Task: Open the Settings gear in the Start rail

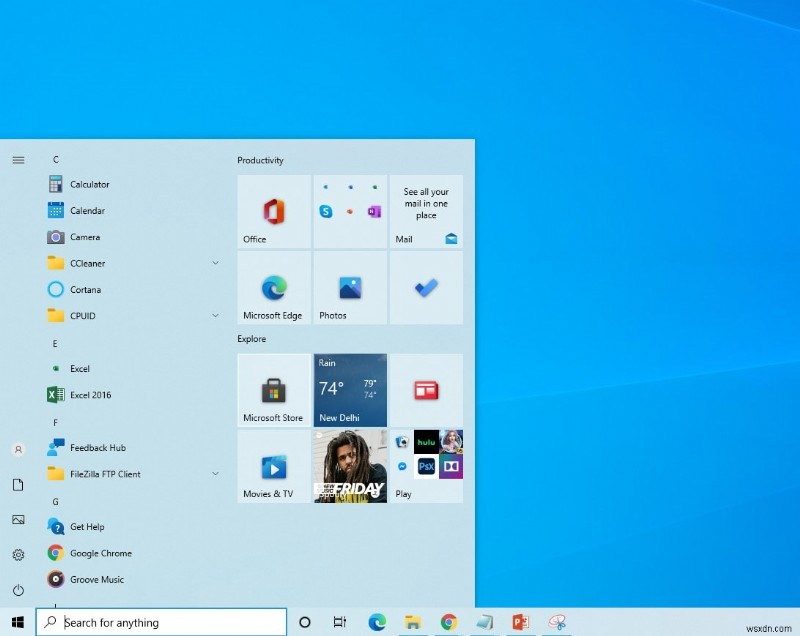Action: point(18,555)
